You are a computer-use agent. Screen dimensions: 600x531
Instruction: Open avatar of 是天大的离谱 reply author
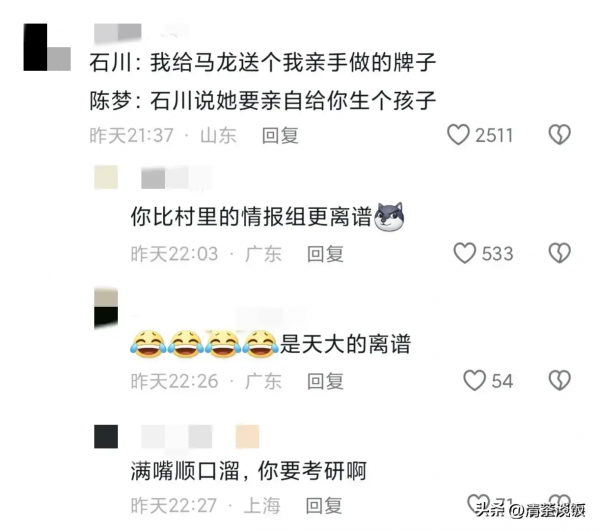[106, 308]
